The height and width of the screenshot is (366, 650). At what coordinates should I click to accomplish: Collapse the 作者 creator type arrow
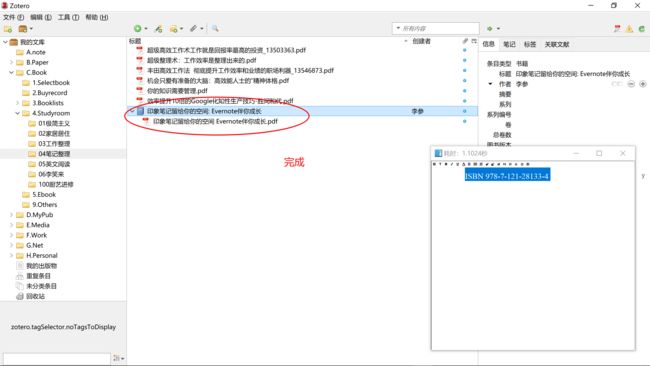point(490,84)
